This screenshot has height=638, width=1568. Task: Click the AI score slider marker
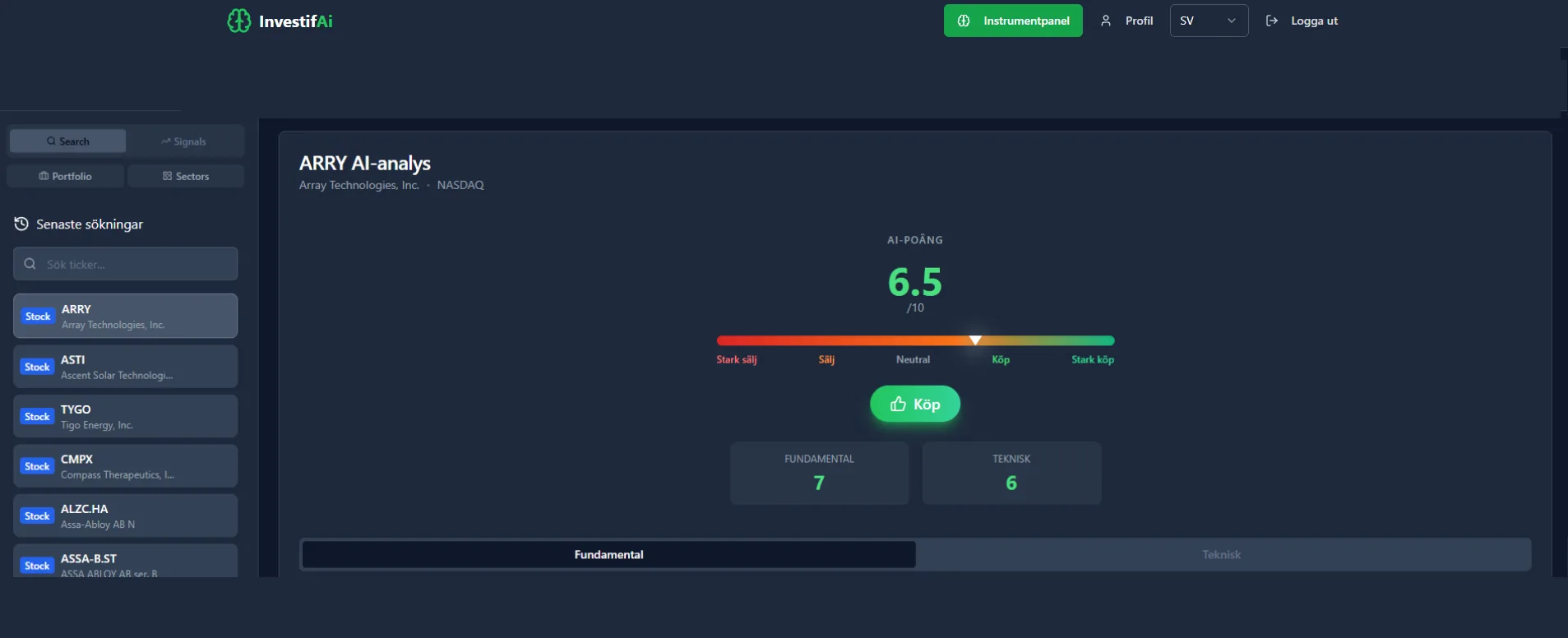[x=975, y=340]
